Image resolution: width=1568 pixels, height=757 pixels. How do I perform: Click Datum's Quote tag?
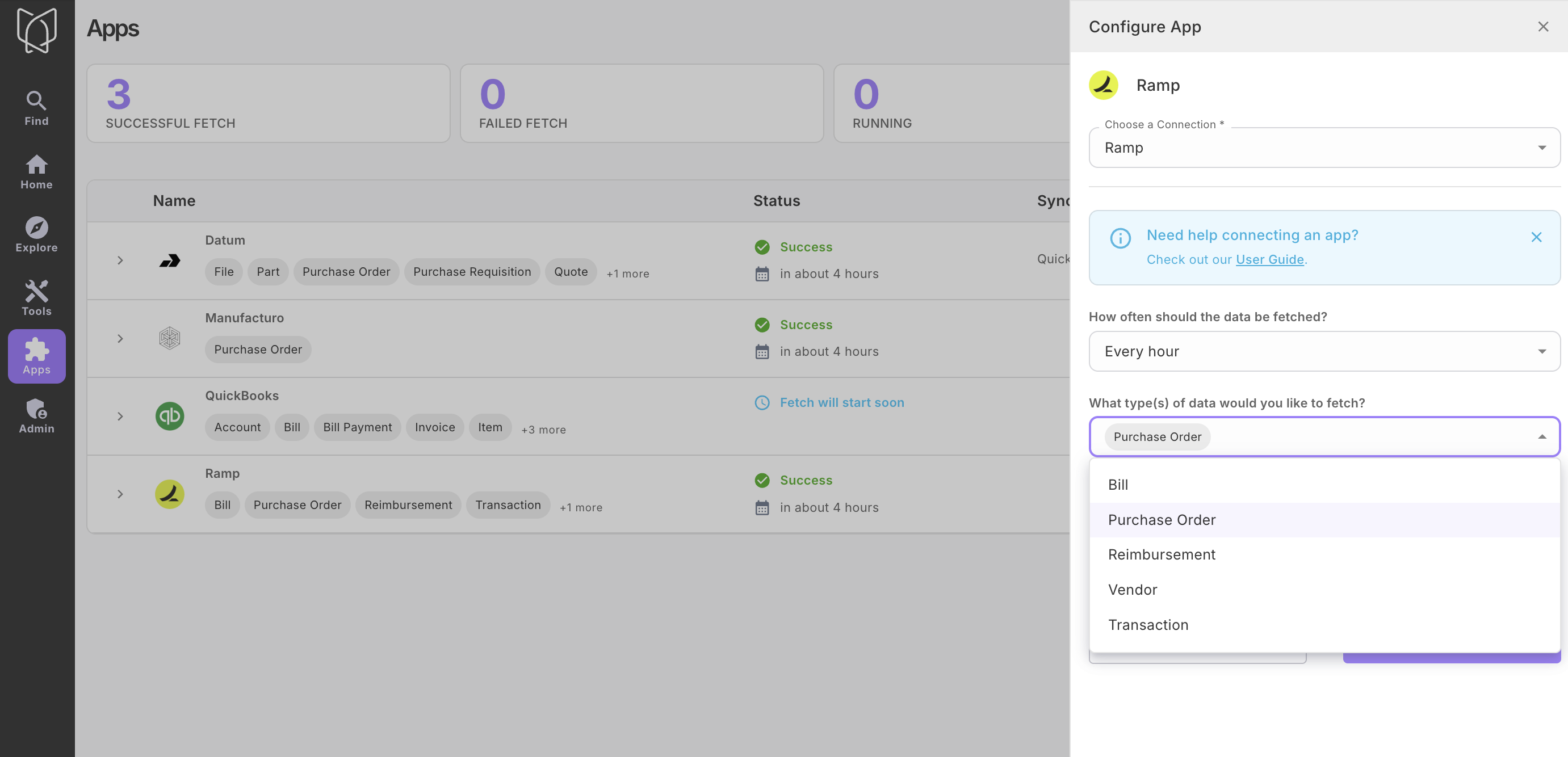(571, 272)
